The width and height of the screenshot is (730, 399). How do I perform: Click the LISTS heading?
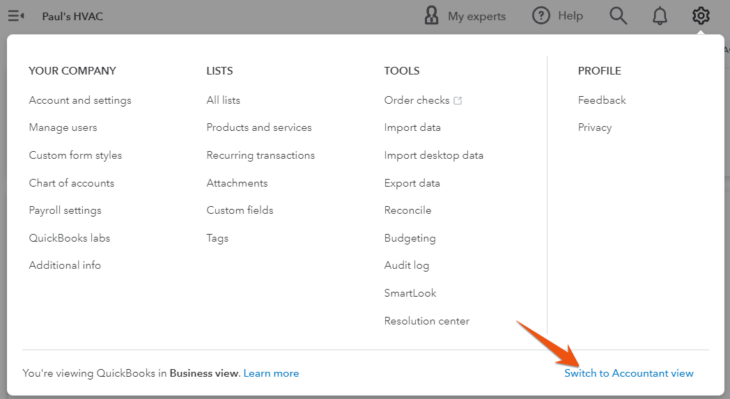(220, 71)
